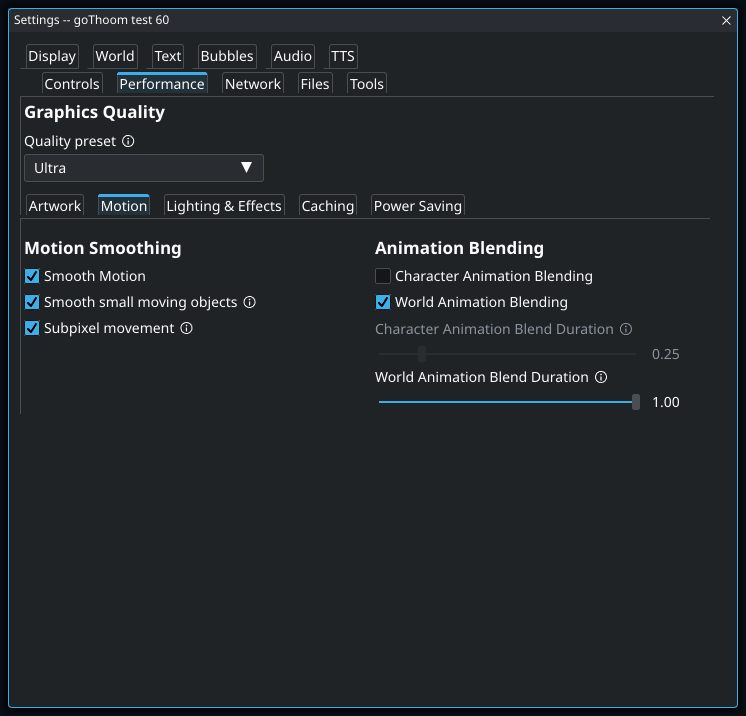
Task: Select the Motion sub-tab
Action: (x=124, y=206)
